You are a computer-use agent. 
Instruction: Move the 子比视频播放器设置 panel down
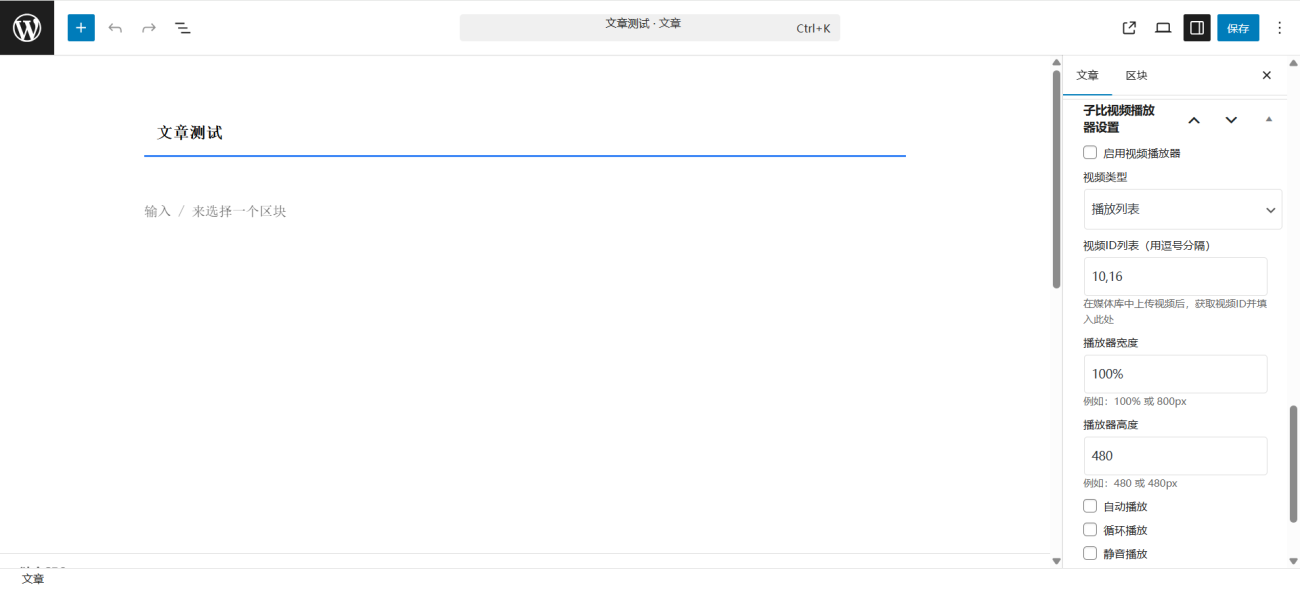point(1231,120)
